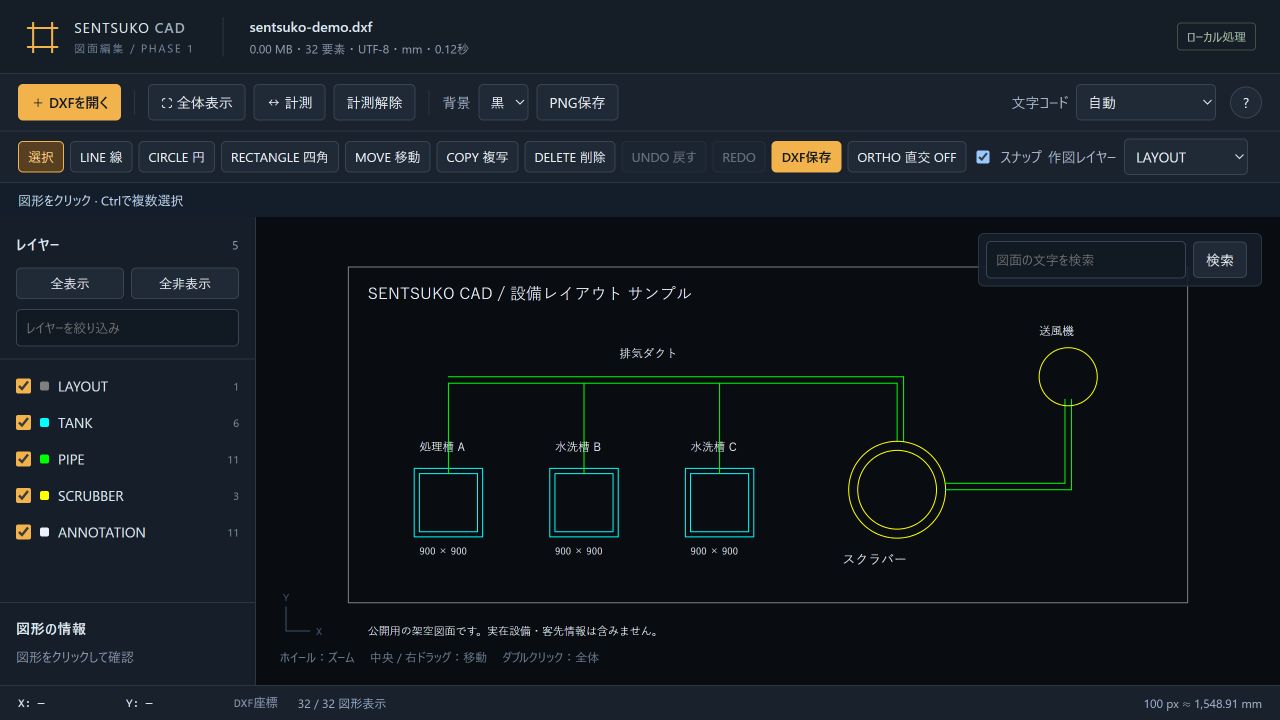Toggle TANK layer visibility checkbox
The height and width of the screenshot is (720, 1280).
pos(23,423)
